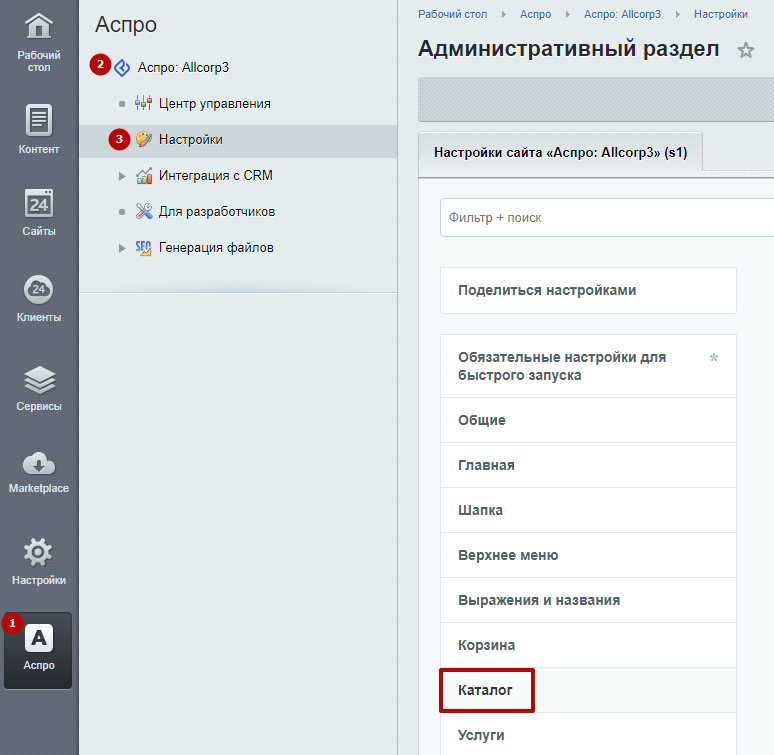This screenshot has height=755, width=774.
Task: Select Настройки item in Аспро tree
Action: [x=191, y=140]
